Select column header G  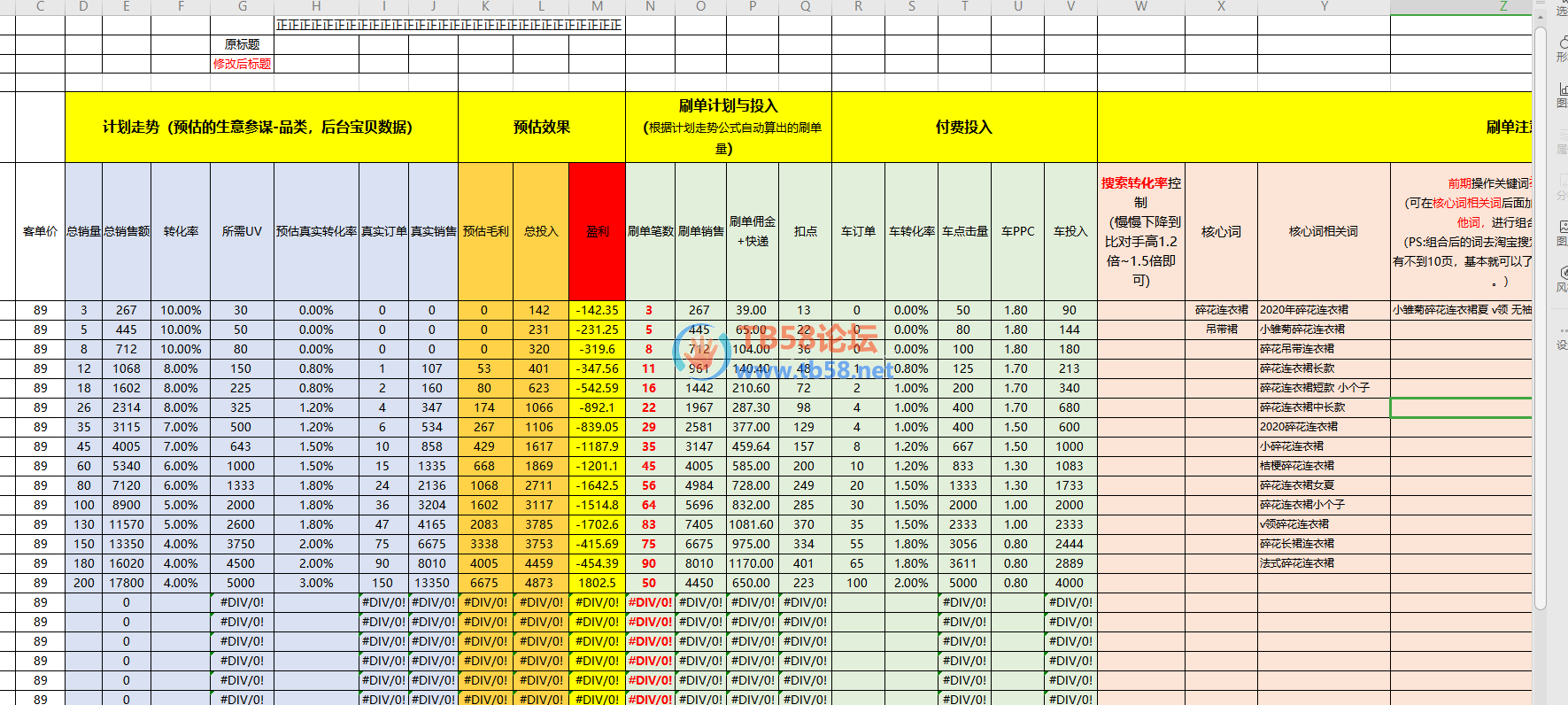[243, 6]
